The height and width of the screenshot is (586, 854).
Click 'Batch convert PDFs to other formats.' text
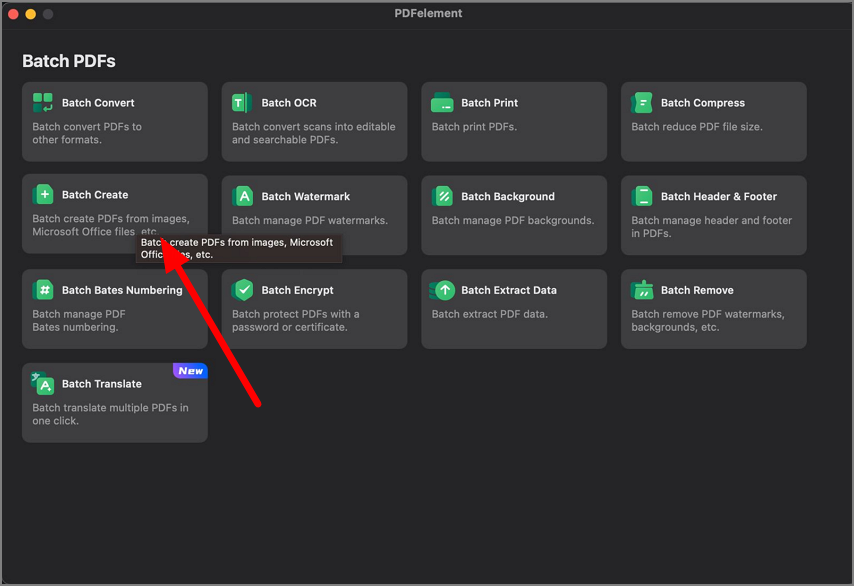pos(87,133)
